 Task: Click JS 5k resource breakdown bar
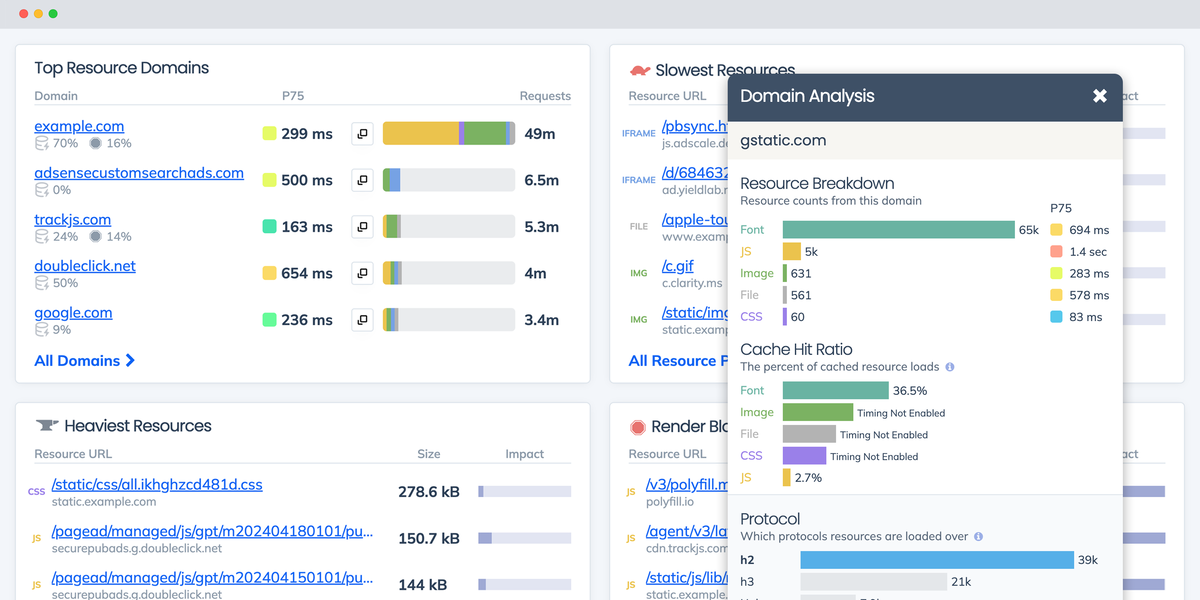pyautogui.click(x=792, y=252)
